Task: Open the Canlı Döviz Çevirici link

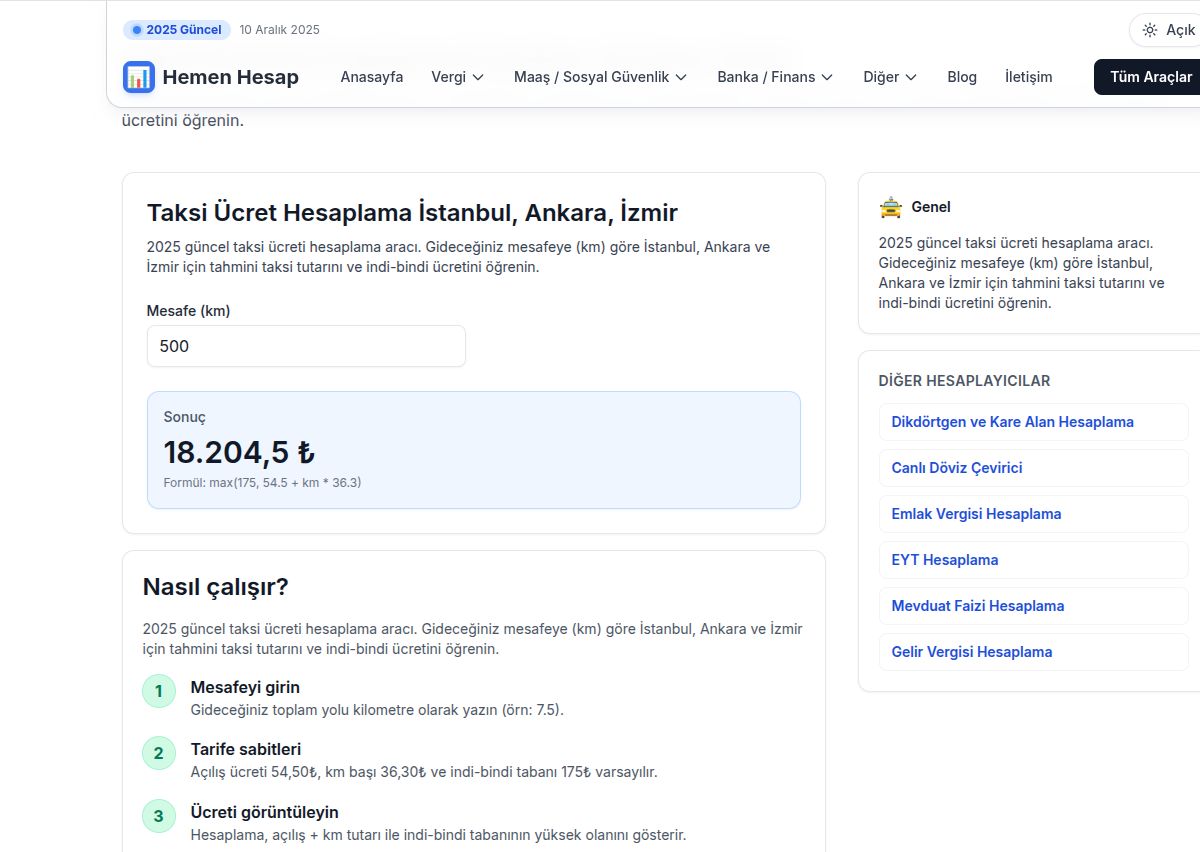Action: point(956,467)
